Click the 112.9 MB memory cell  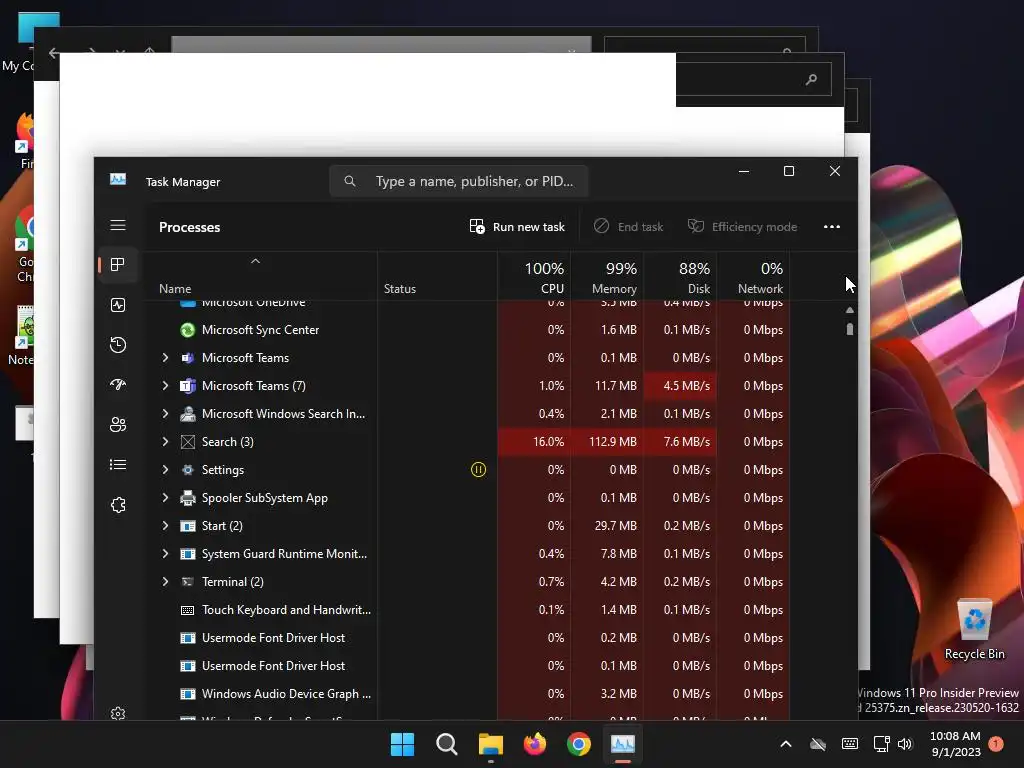607,441
